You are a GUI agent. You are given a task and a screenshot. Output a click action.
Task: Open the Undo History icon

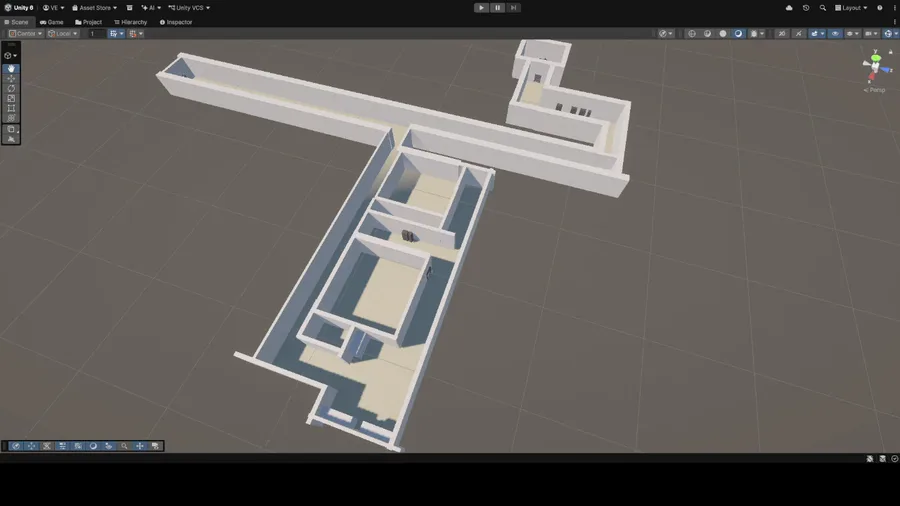[806, 7]
